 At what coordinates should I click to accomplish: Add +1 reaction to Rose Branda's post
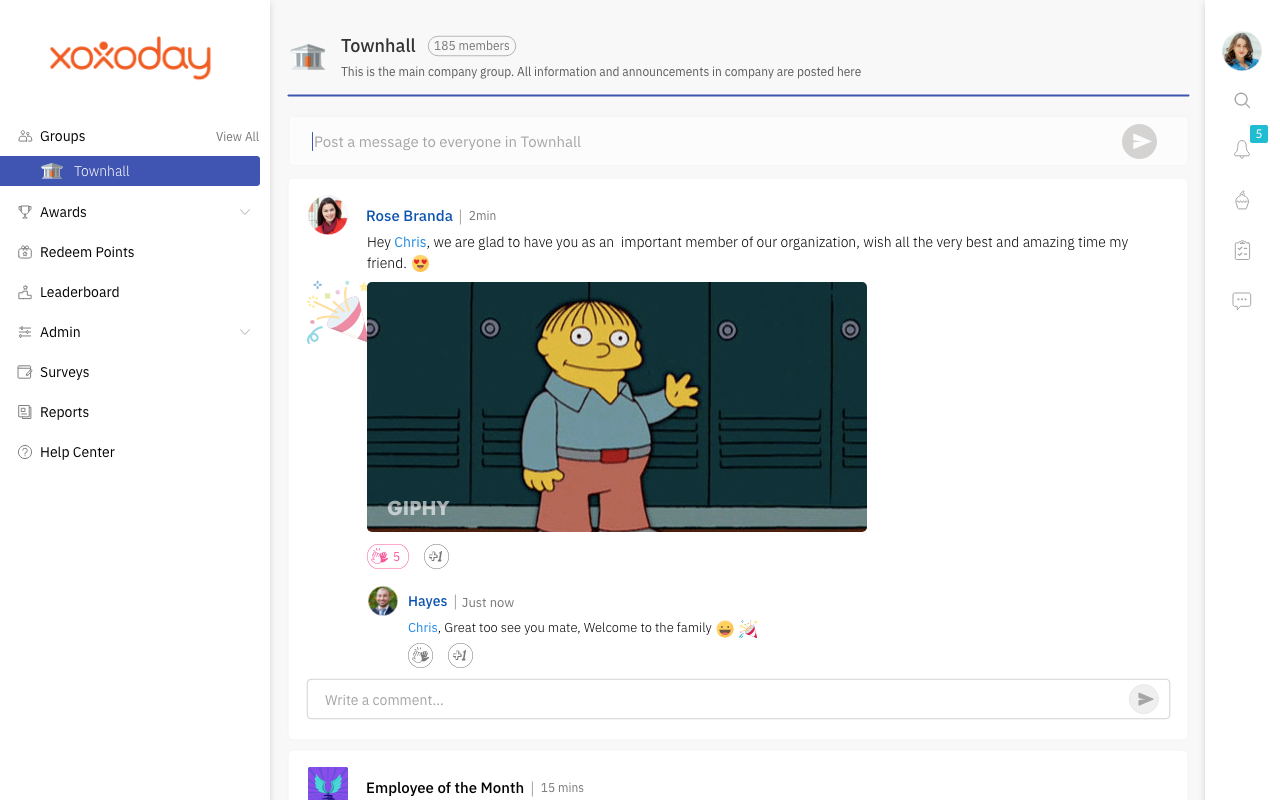coord(436,556)
